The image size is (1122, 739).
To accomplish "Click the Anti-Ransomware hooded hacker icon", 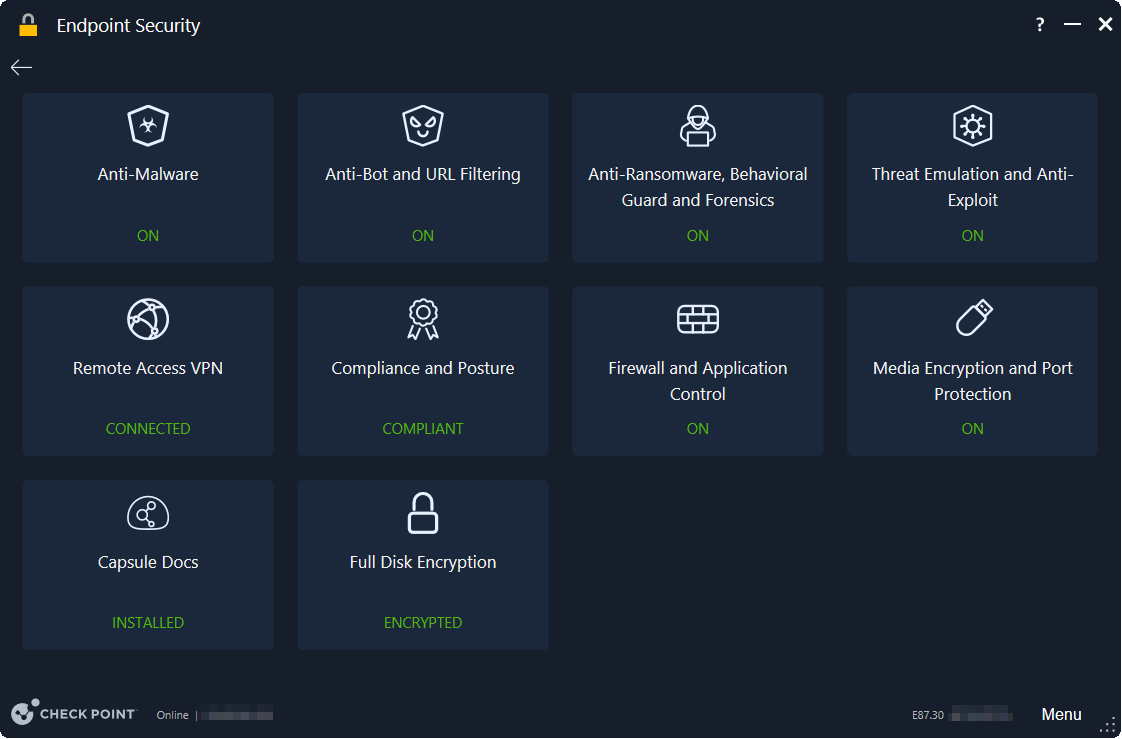I will [698, 126].
